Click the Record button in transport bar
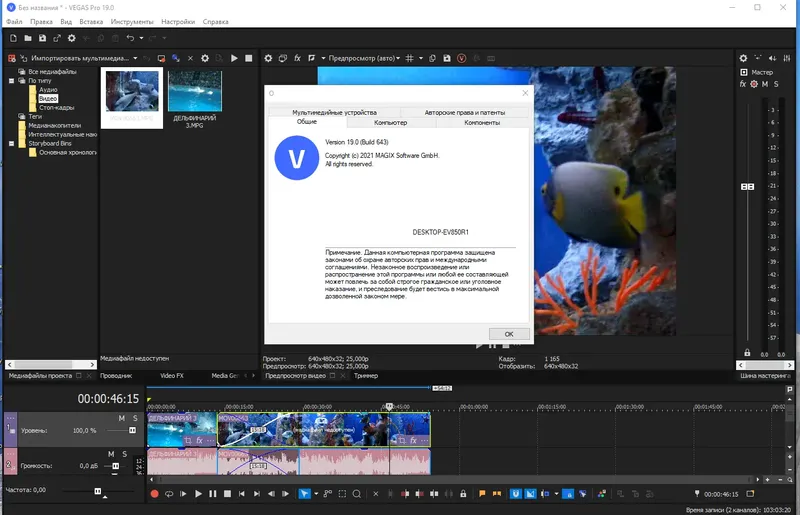 (x=155, y=494)
